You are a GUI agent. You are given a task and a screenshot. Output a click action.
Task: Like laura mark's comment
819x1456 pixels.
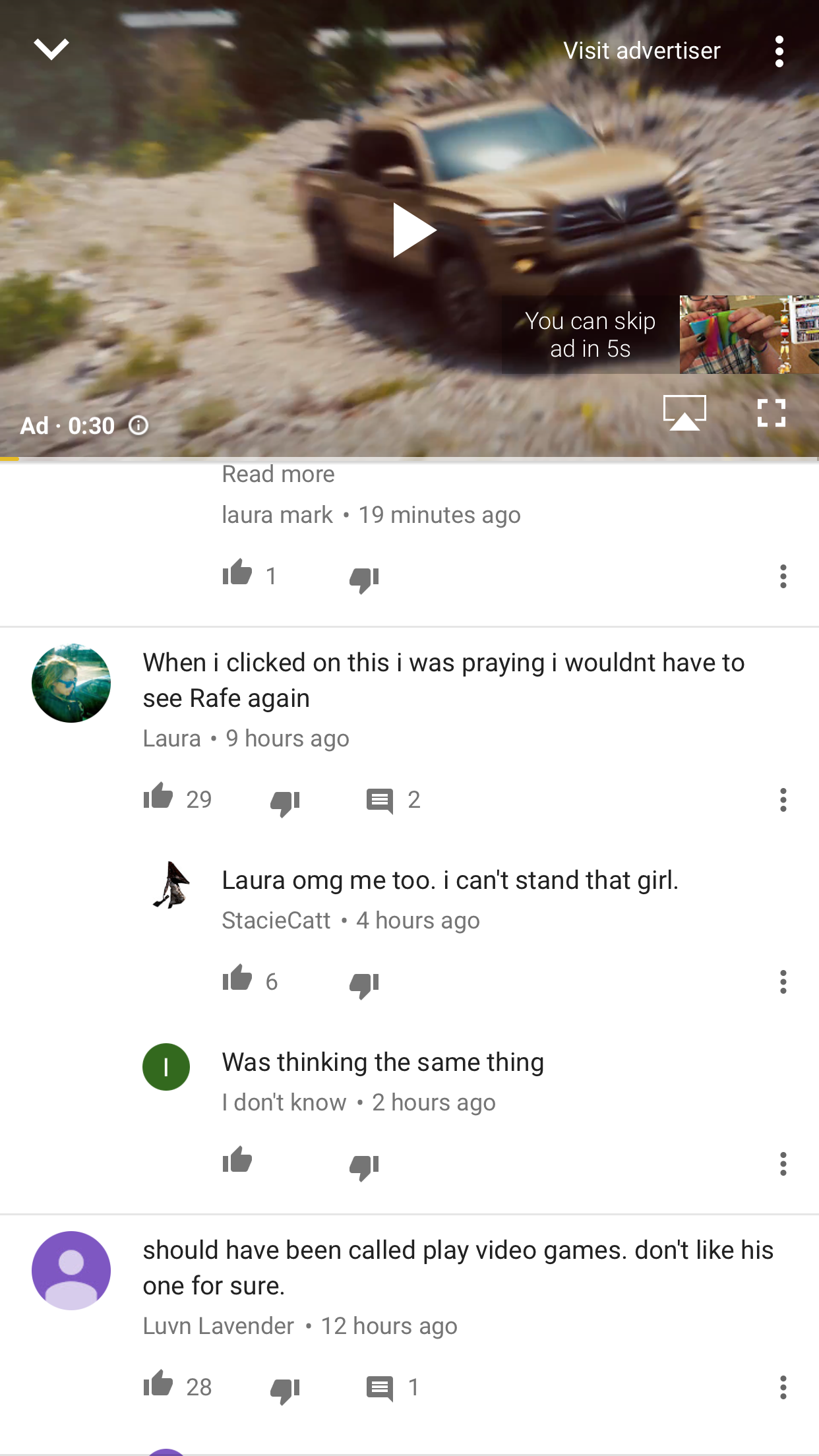coord(237,574)
